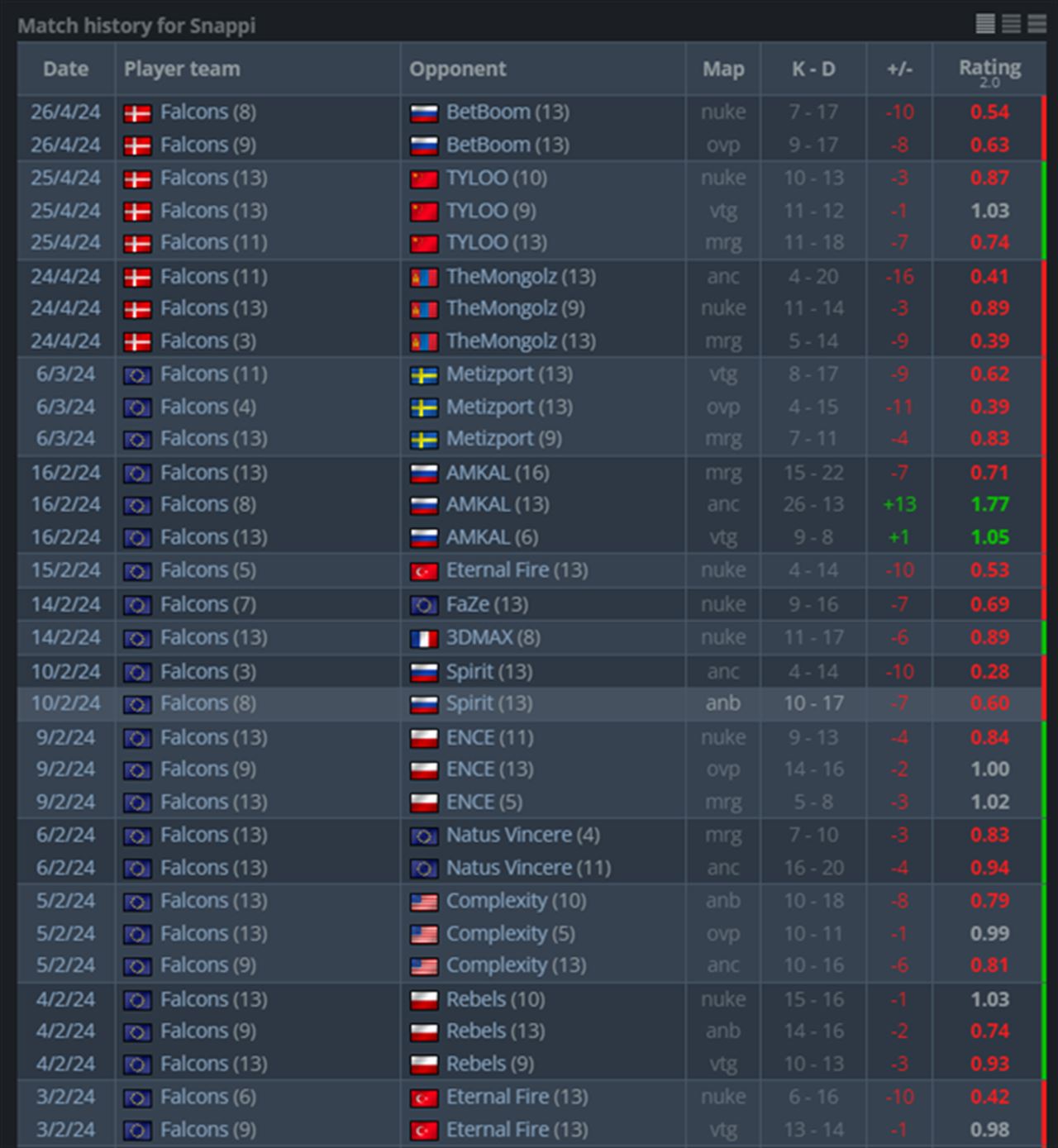Screen dimensions: 1058x1148
Task: Select the medium density view icon
Action: [x=1011, y=24]
